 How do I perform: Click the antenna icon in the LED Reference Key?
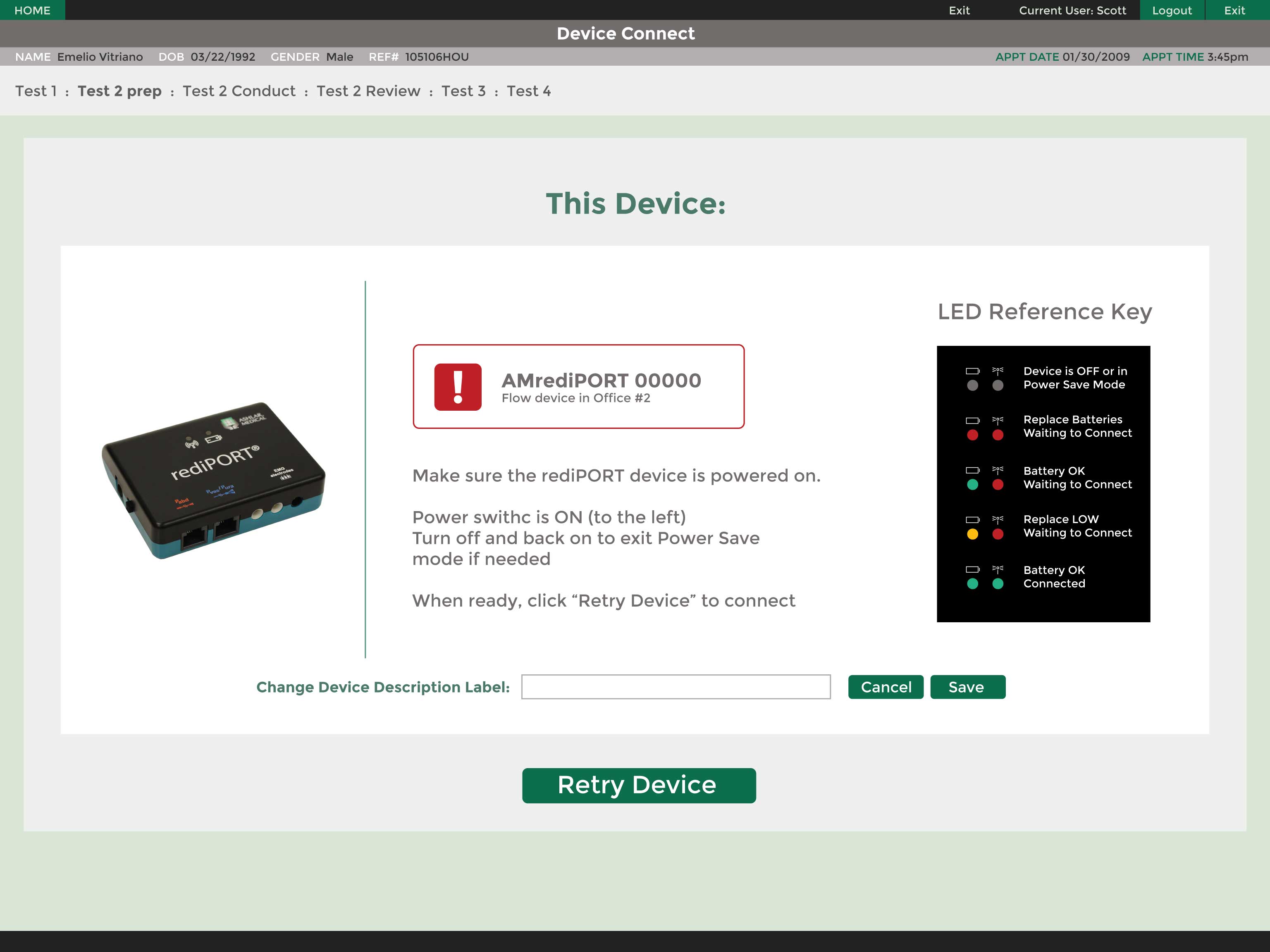(998, 371)
